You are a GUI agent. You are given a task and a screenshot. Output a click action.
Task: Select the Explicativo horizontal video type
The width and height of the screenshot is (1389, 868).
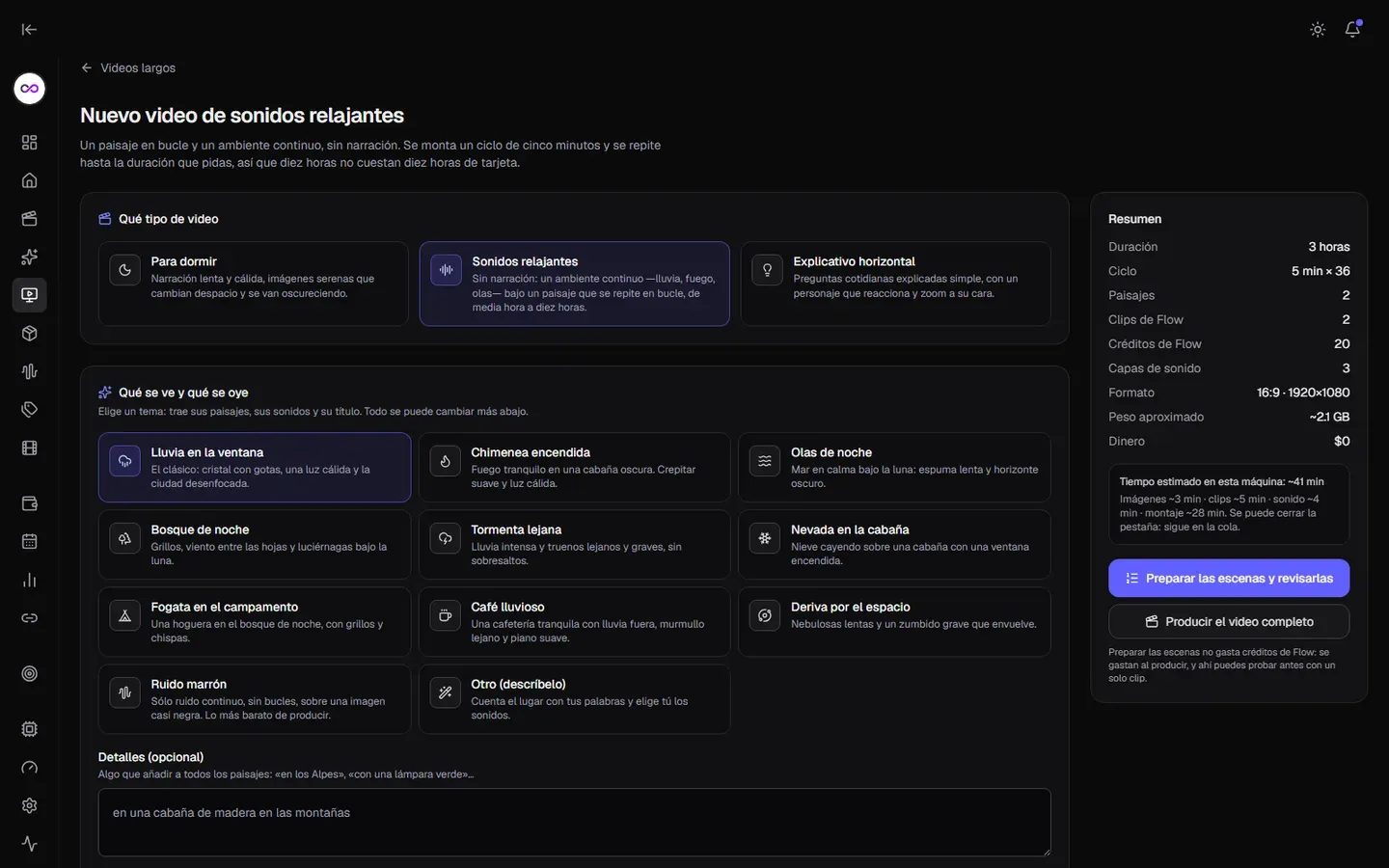pyautogui.click(x=896, y=284)
